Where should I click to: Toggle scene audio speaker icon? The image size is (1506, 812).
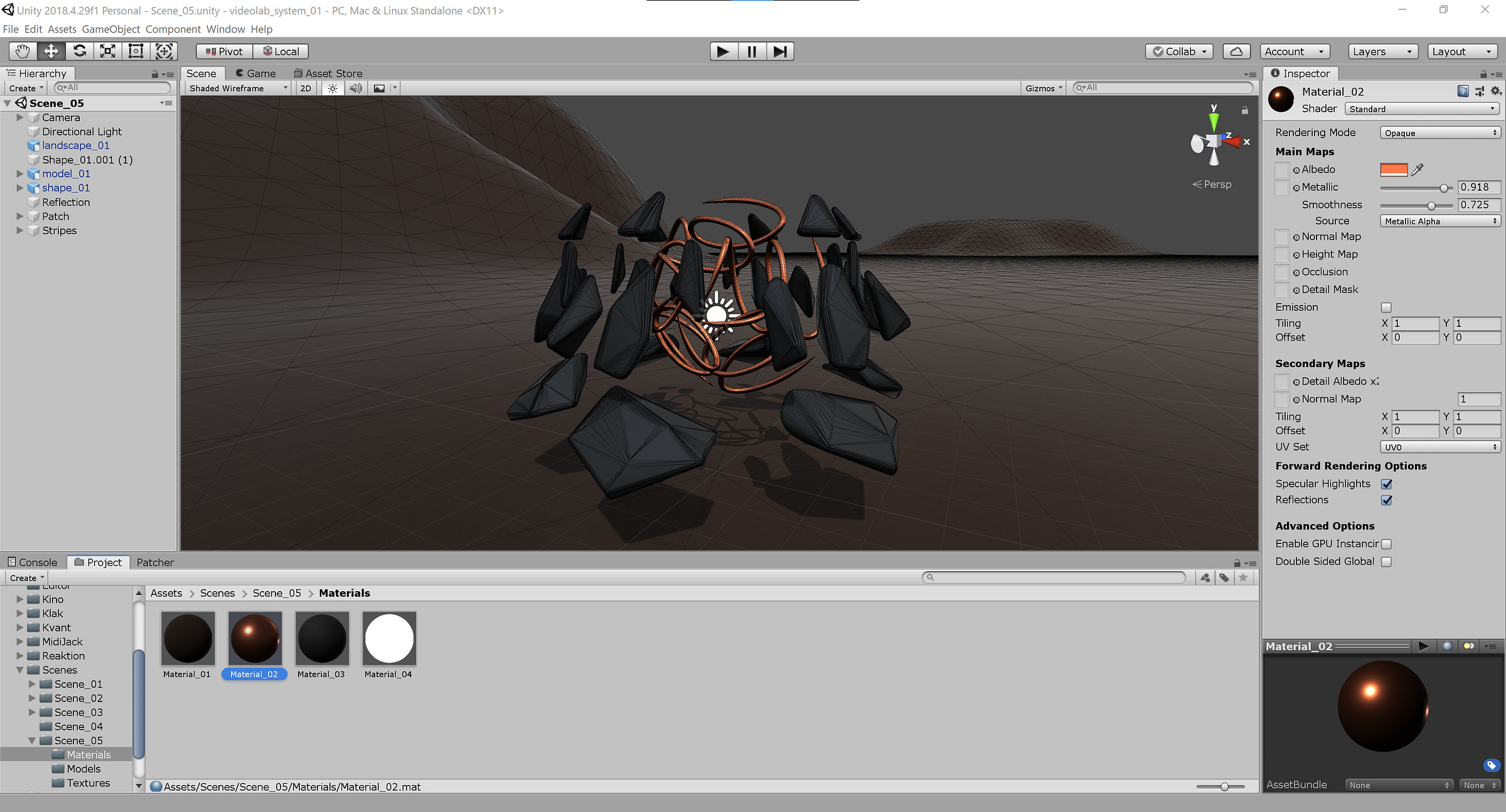click(355, 88)
